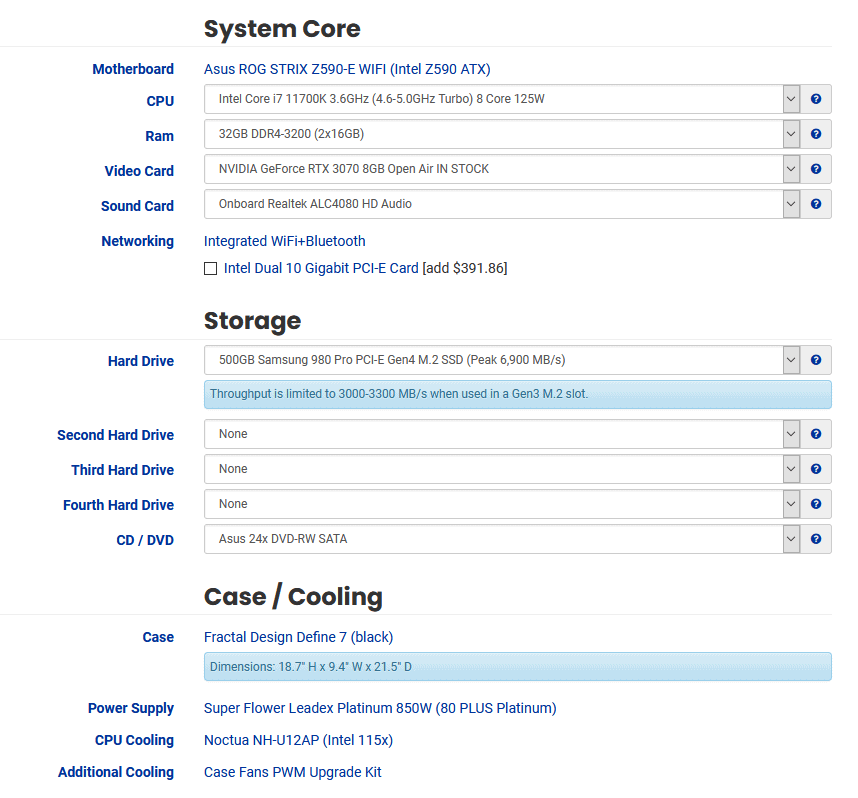Viewport: 858px width, 798px height.
Task: Click the Additional Cooling label
Action: coord(116,772)
